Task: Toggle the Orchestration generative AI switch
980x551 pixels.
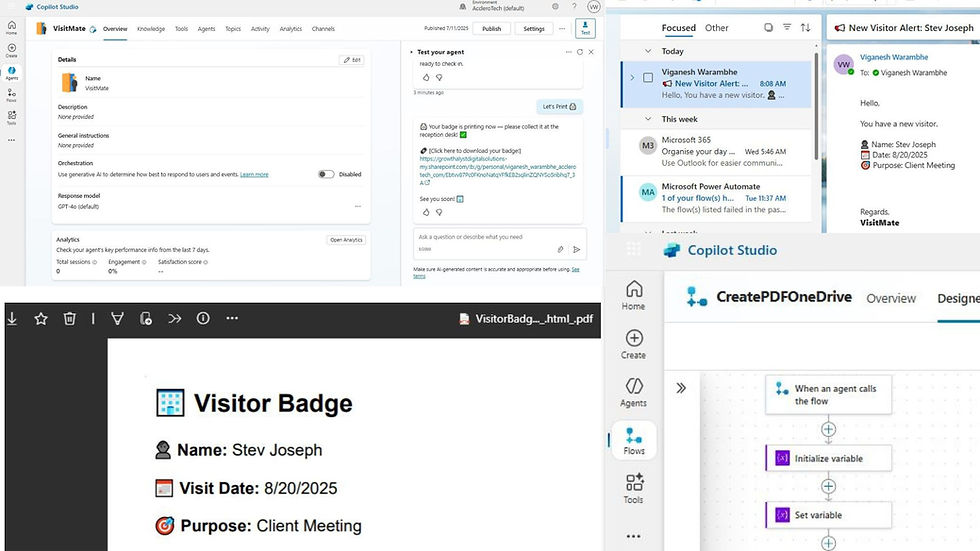Action: (x=326, y=174)
